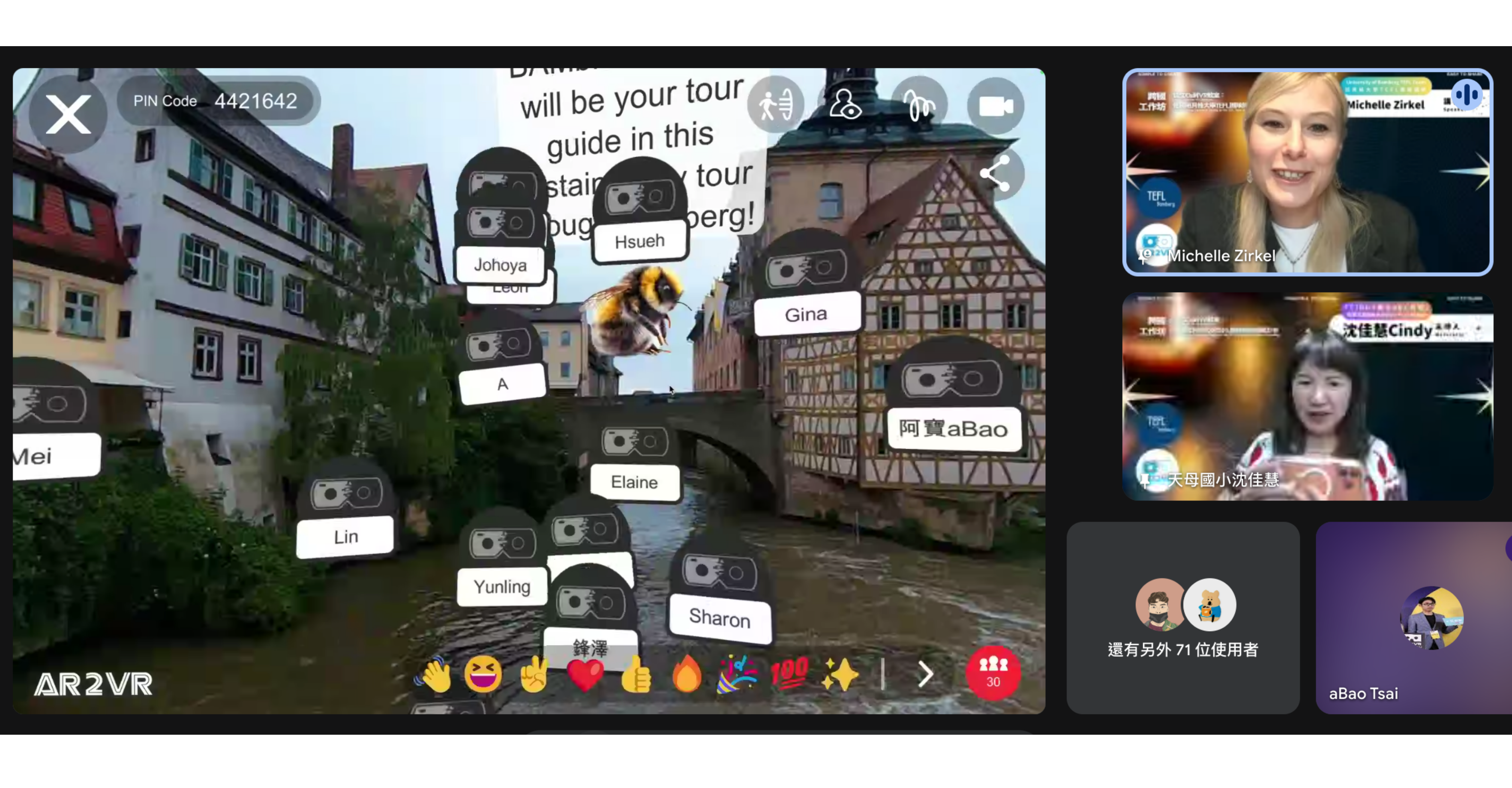Screen dimensions: 1512x788
Task: Send the thumbs up emoji reaction
Action: pos(636,675)
